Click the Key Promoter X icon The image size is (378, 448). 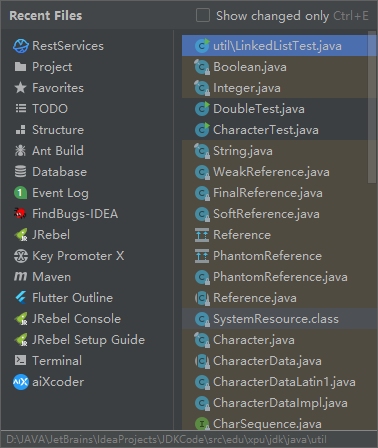point(21,256)
